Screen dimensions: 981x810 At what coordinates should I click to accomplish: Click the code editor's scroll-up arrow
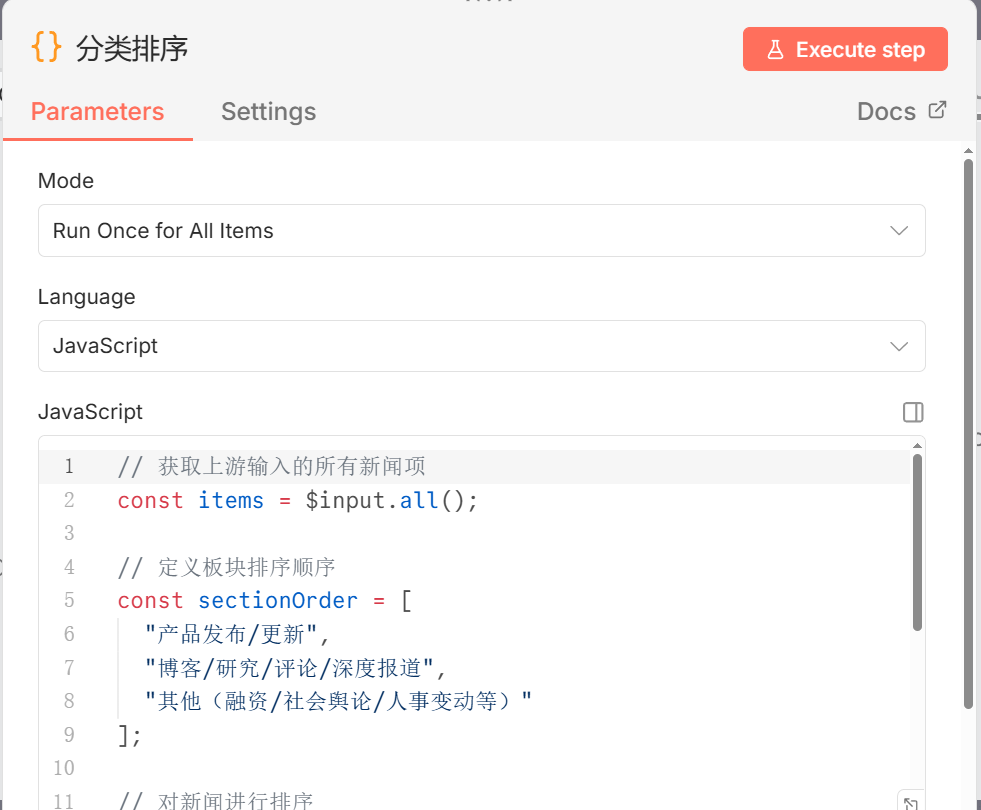click(917, 445)
